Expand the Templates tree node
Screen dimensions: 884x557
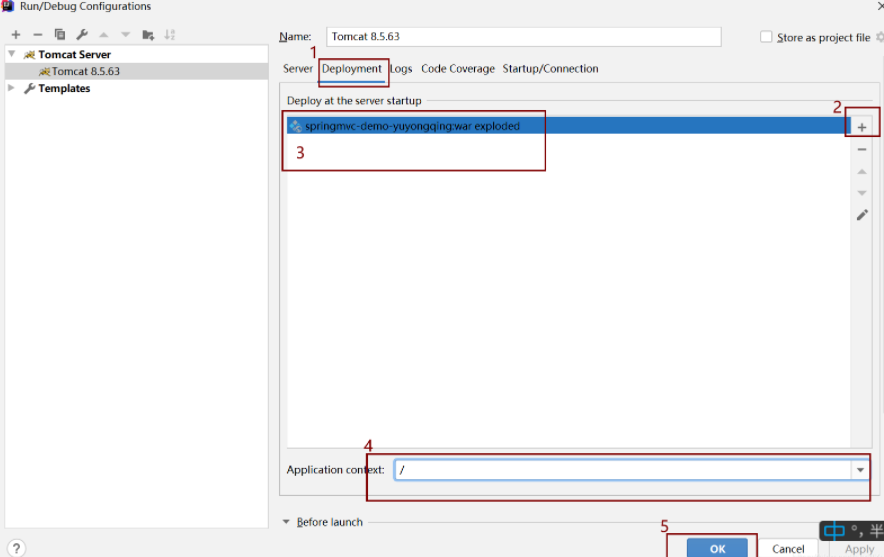[12, 88]
